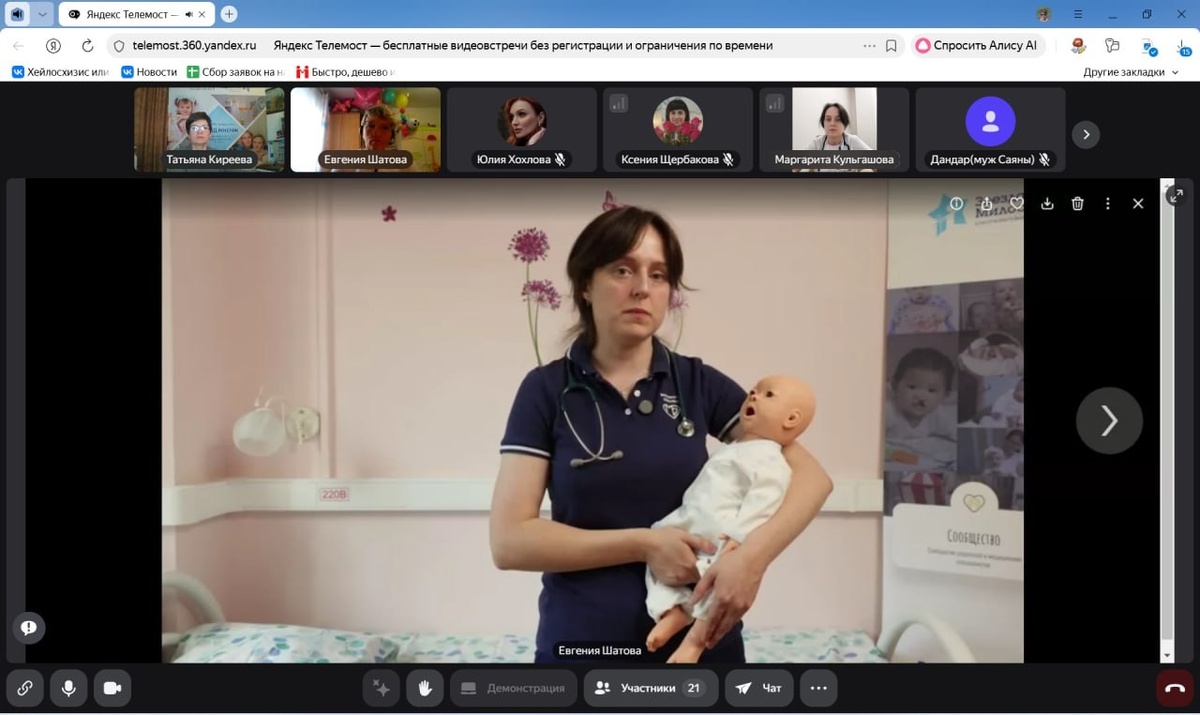The height and width of the screenshot is (715, 1200).
Task: Expand the Другие закладки folder
Action: tap(1131, 72)
